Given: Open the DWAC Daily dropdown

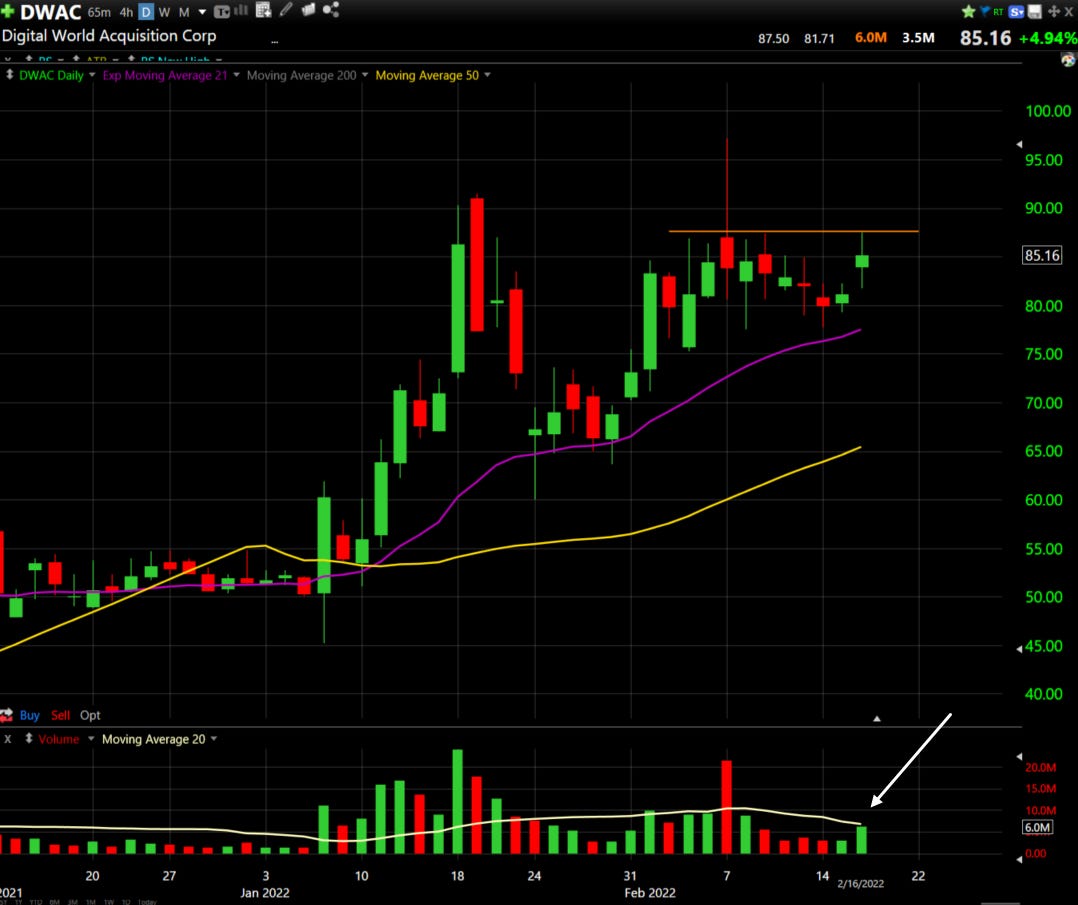Looking at the screenshot, I should [x=91, y=75].
